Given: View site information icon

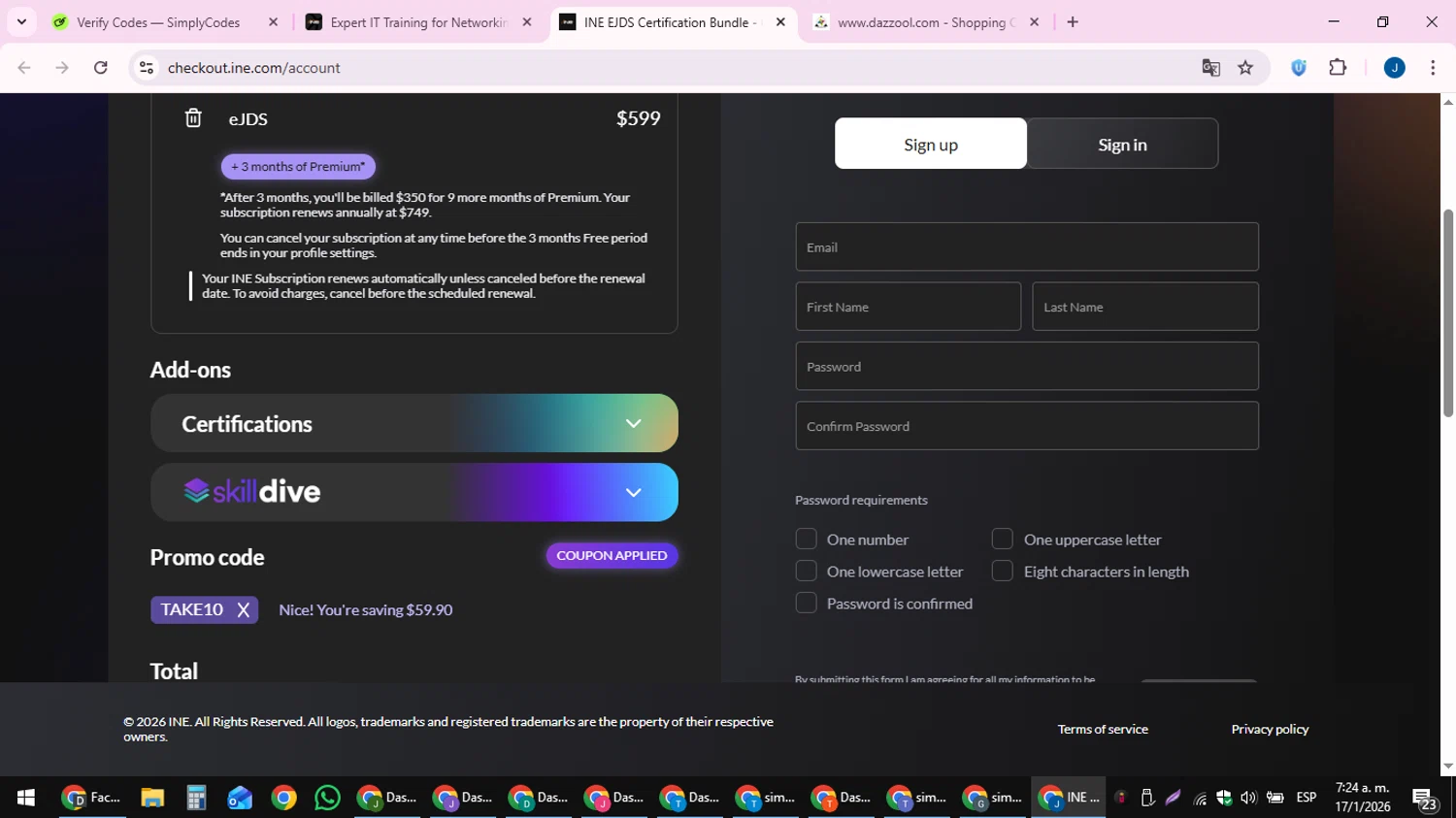Looking at the screenshot, I should [147, 68].
